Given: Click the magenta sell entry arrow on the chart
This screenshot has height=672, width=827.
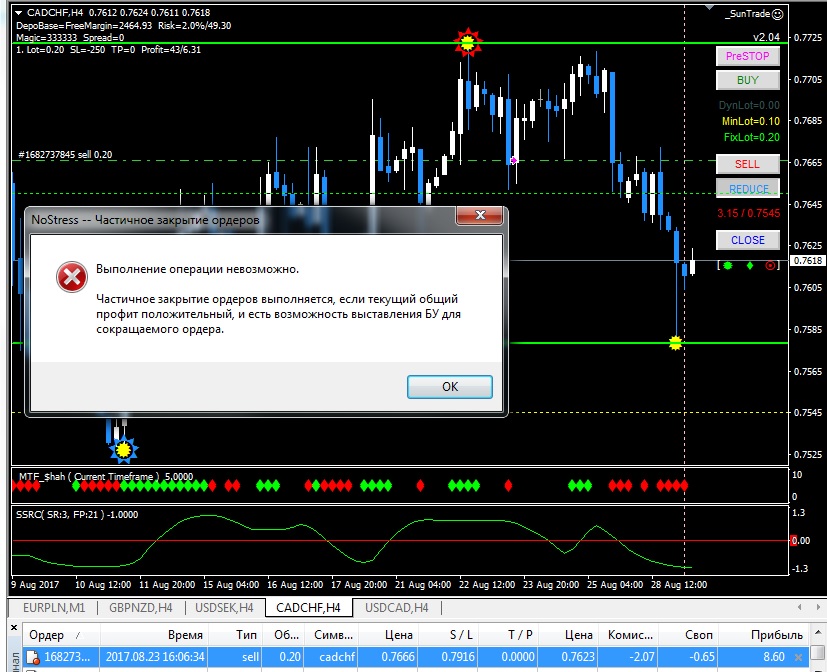Looking at the screenshot, I should (514, 160).
